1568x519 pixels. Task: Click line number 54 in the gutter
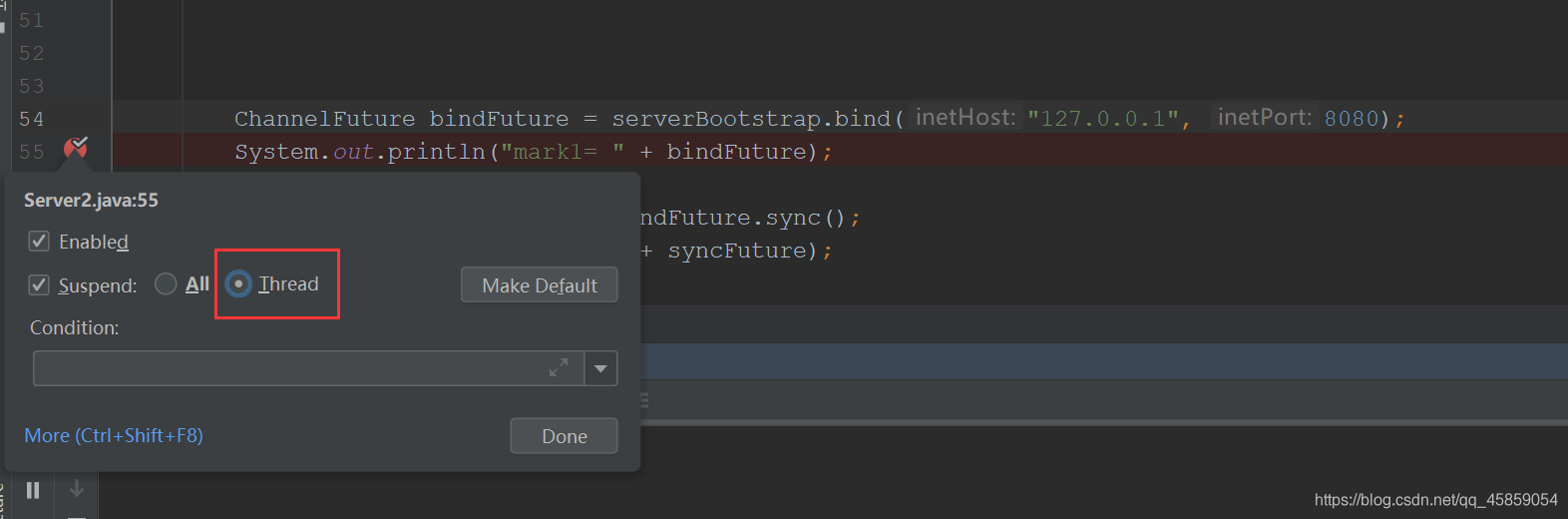point(32,119)
